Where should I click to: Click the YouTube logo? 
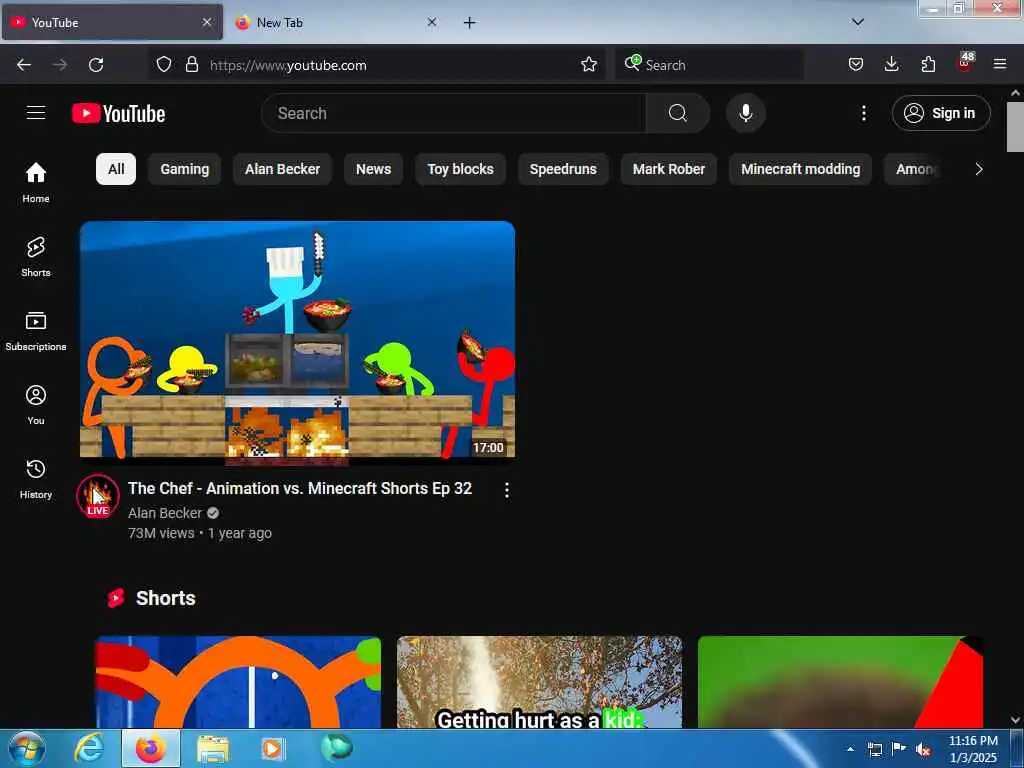[118, 114]
